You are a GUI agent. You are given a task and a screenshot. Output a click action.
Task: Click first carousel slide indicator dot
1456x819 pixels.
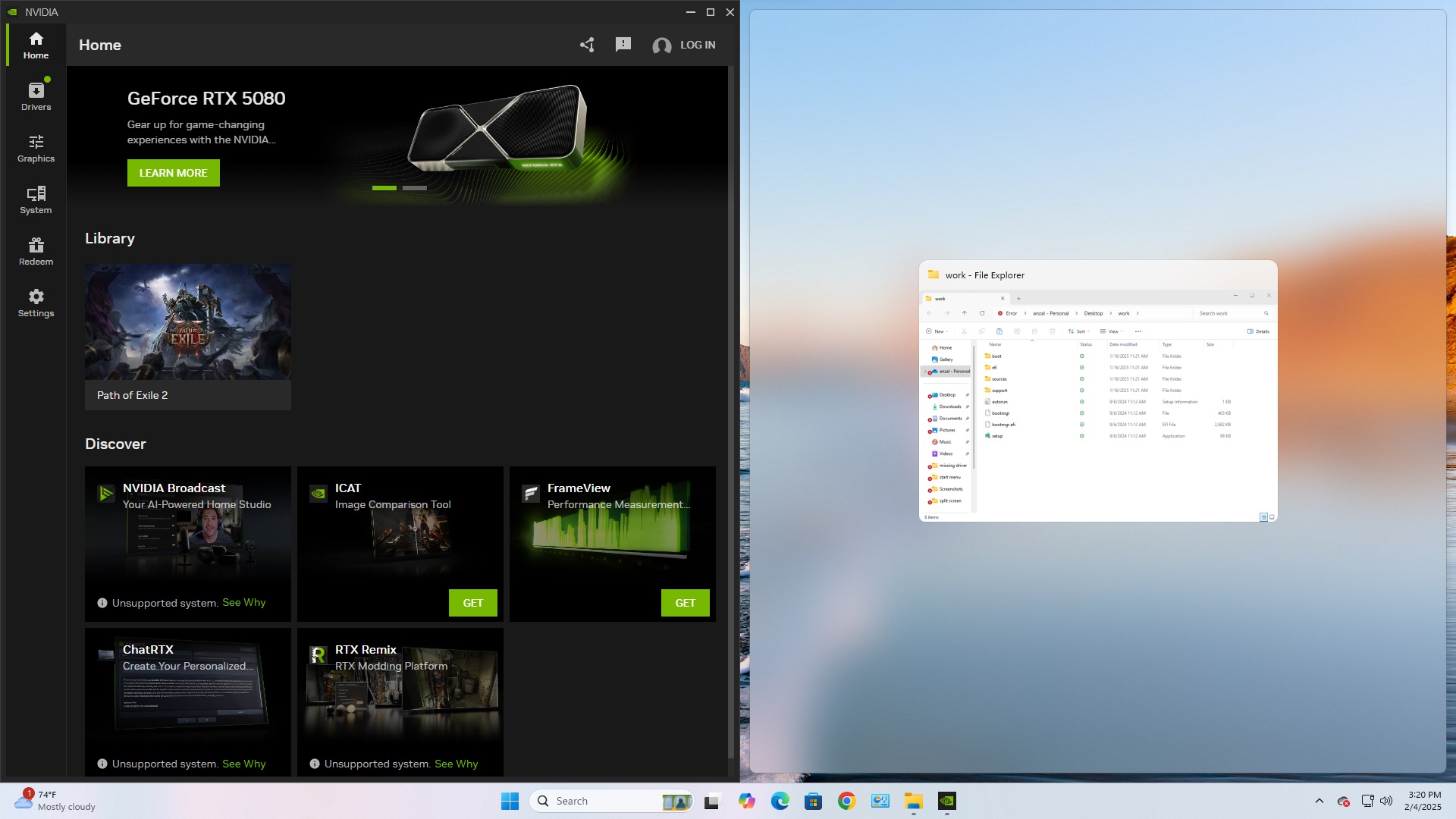click(x=384, y=188)
